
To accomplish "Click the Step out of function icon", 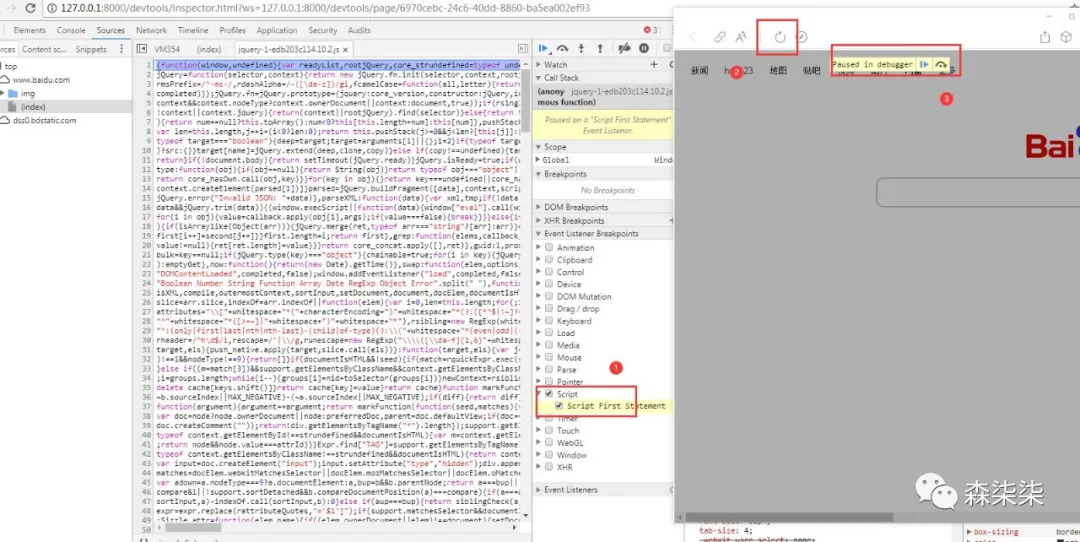I will pyautogui.click(x=600, y=48).
